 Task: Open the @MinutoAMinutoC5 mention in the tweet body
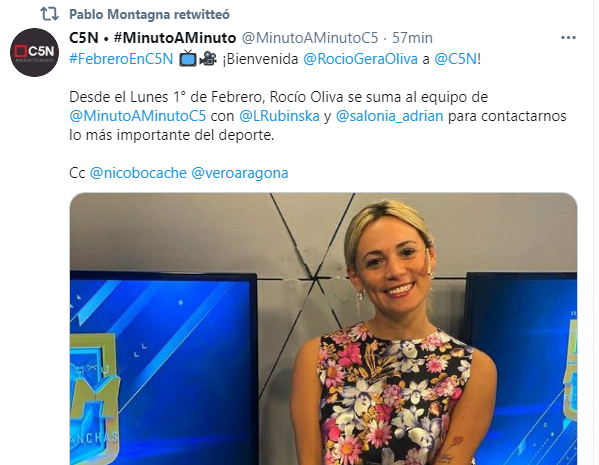pyautogui.click(x=138, y=116)
